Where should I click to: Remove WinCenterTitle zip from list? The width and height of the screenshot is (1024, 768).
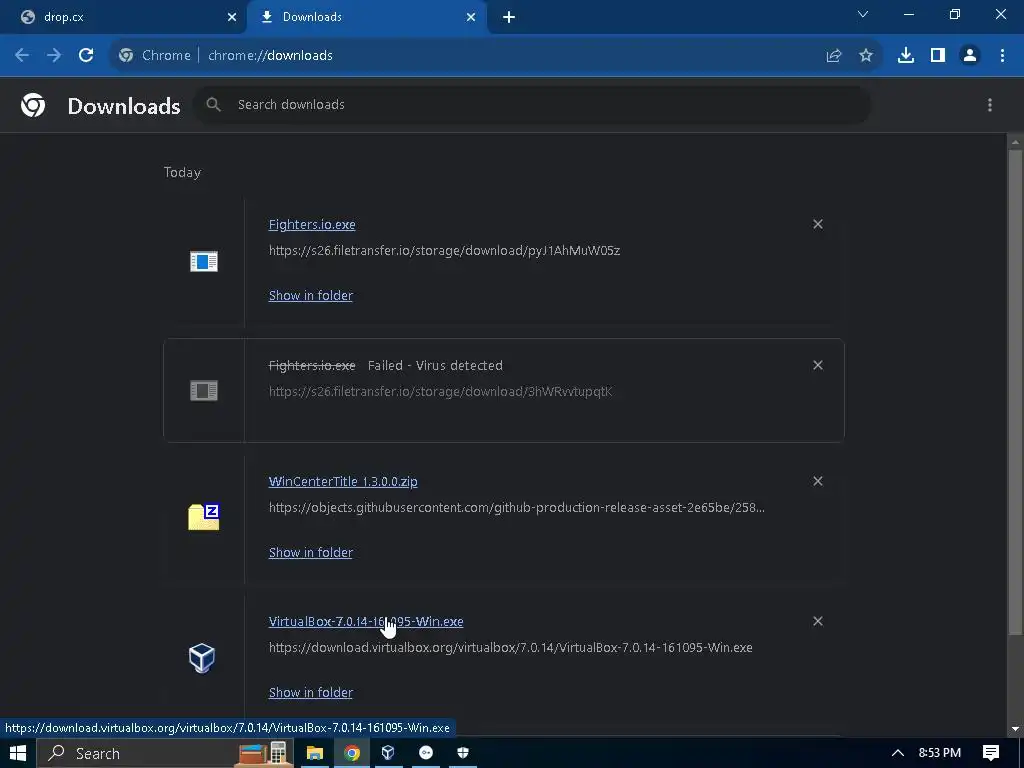[x=818, y=481]
